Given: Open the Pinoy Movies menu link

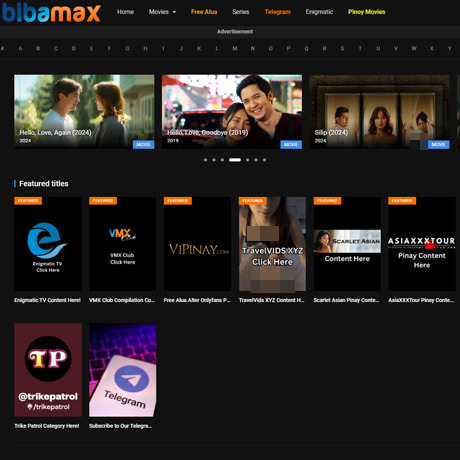Looking at the screenshot, I should [x=366, y=12].
